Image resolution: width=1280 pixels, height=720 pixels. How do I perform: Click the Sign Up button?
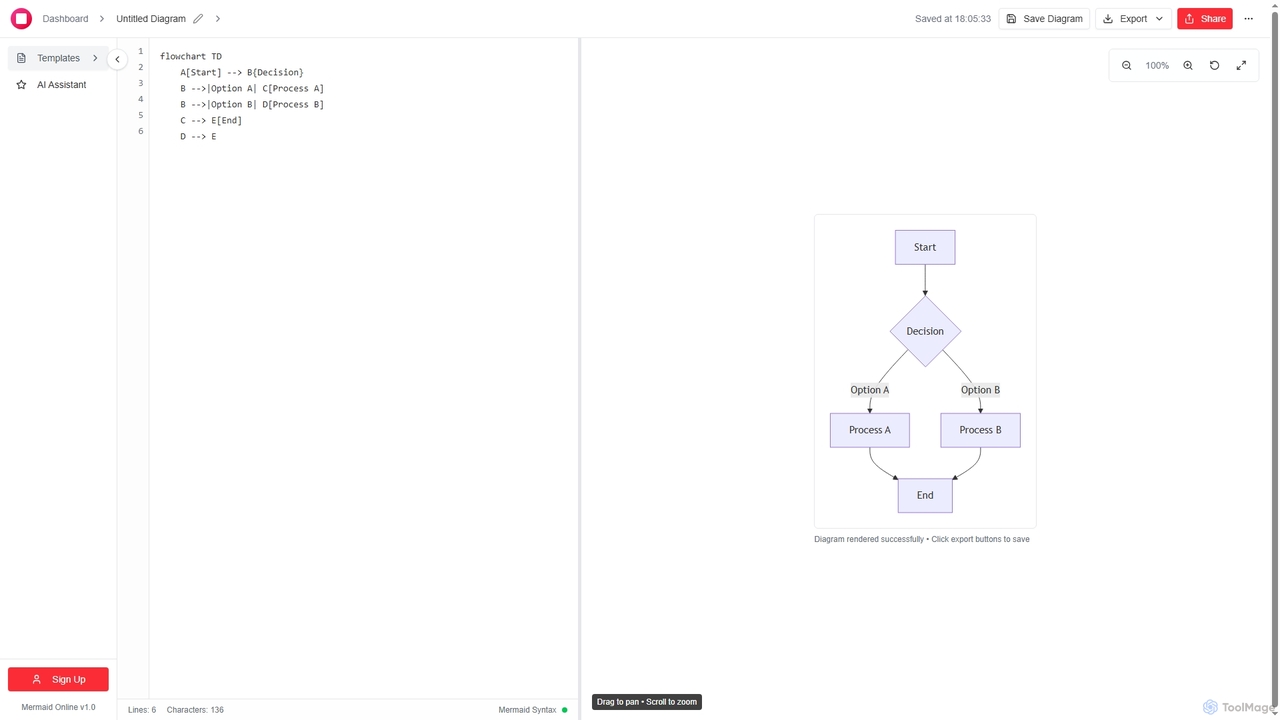(58, 679)
